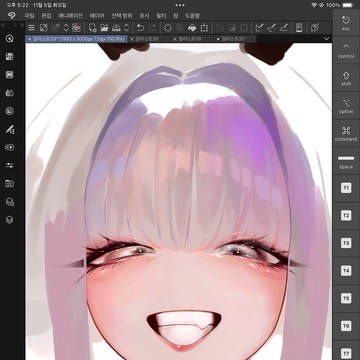
Task: Tap the battery 100% indicator in status bar
Action: tap(339, 5)
